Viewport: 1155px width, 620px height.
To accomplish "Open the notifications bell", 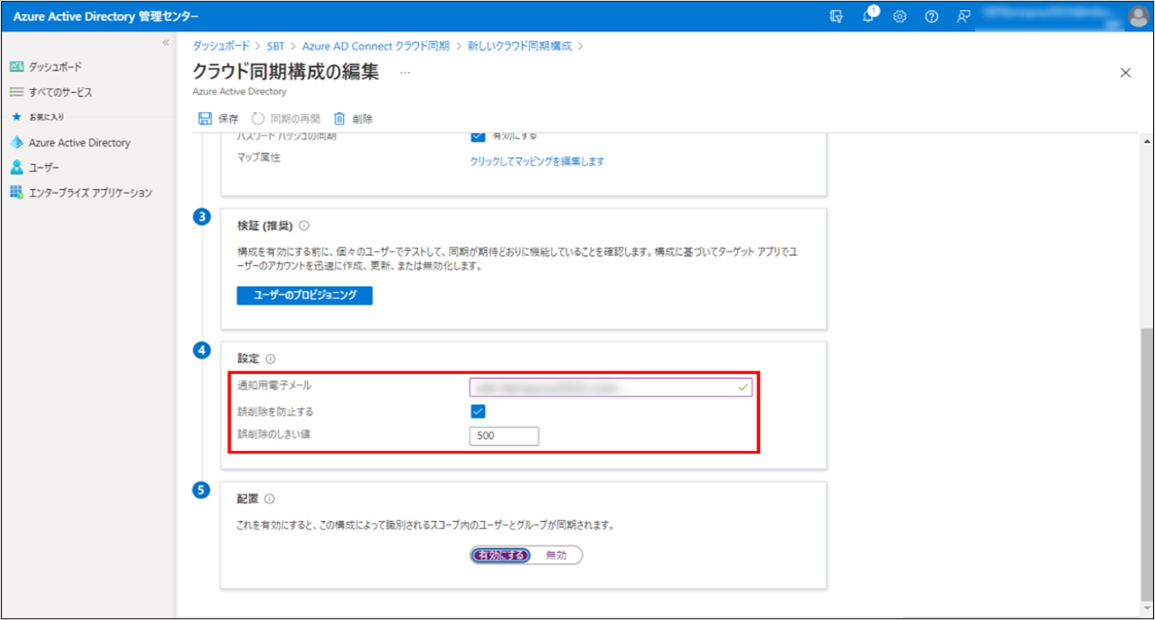I will [869, 15].
